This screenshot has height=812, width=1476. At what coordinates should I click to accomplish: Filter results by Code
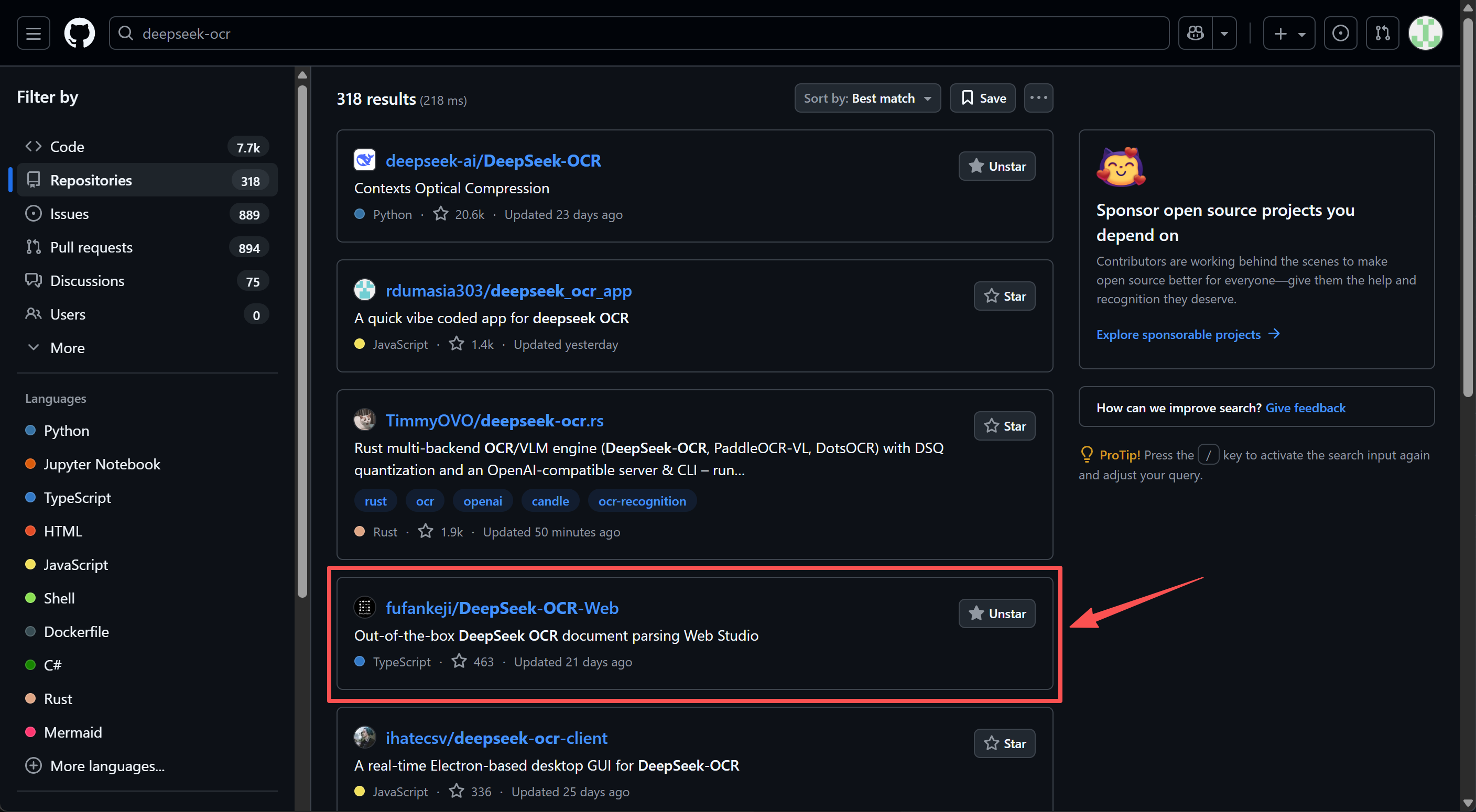[147, 147]
